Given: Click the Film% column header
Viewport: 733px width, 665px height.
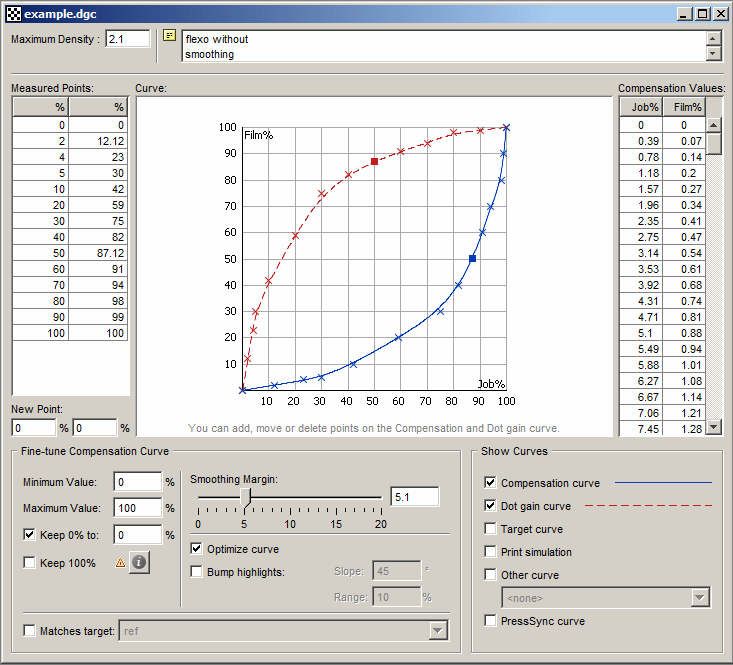Looking at the screenshot, I should (684, 107).
